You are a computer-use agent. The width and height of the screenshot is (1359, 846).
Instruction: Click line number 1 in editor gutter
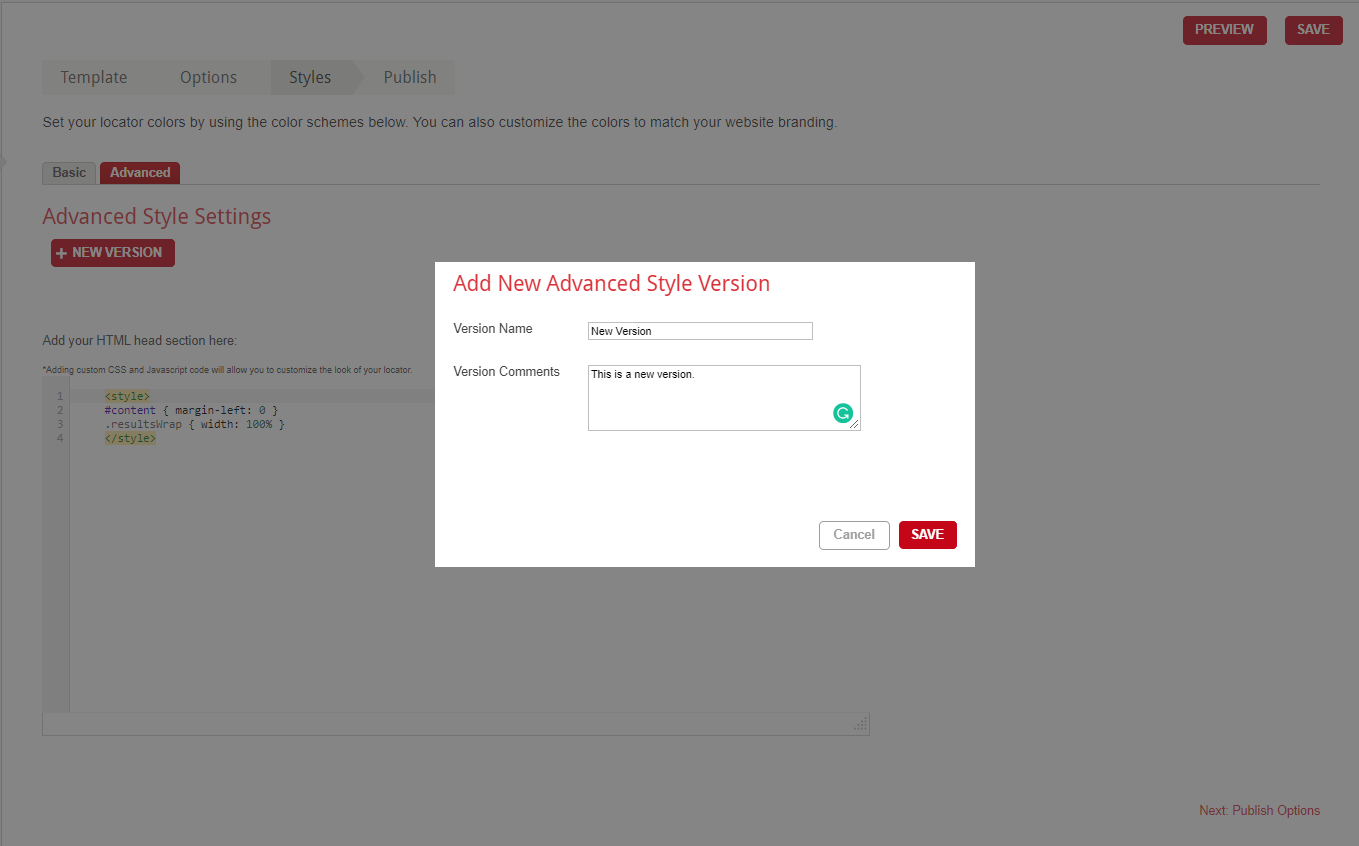(60, 397)
